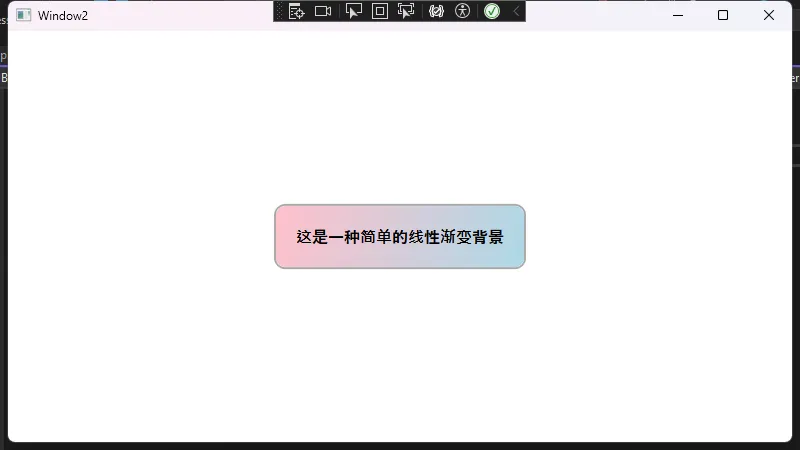Click the pink left end of gradient button
Image resolution: width=800 pixels, height=450 pixels.
click(285, 237)
